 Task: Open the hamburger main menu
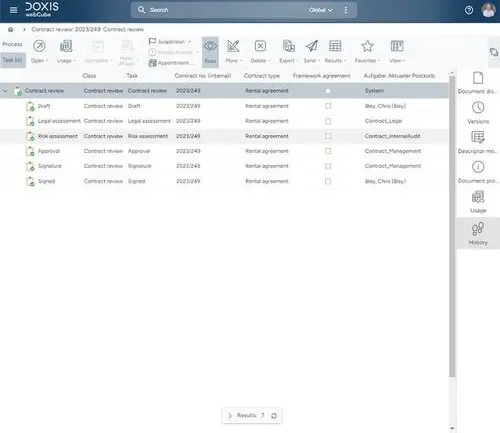tap(13, 10)
